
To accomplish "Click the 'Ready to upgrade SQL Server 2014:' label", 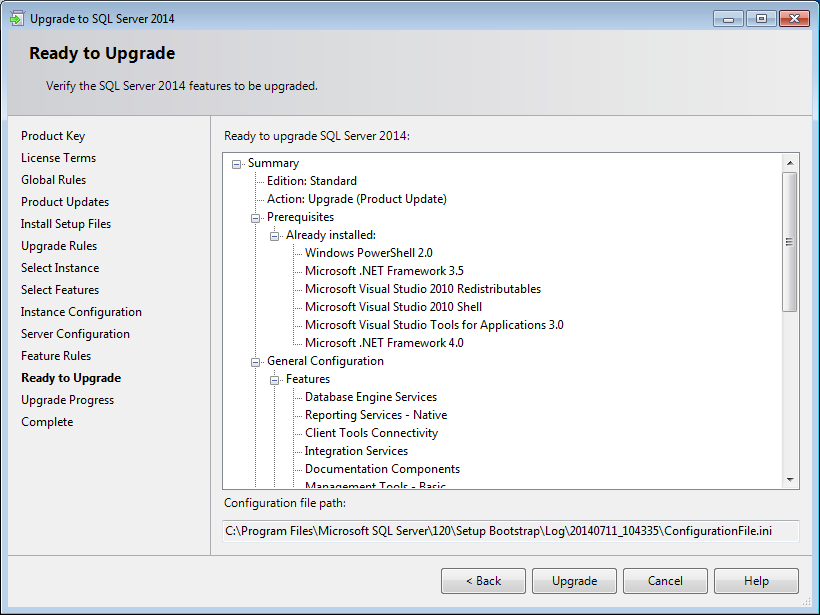I will click(x=317, y=136).
